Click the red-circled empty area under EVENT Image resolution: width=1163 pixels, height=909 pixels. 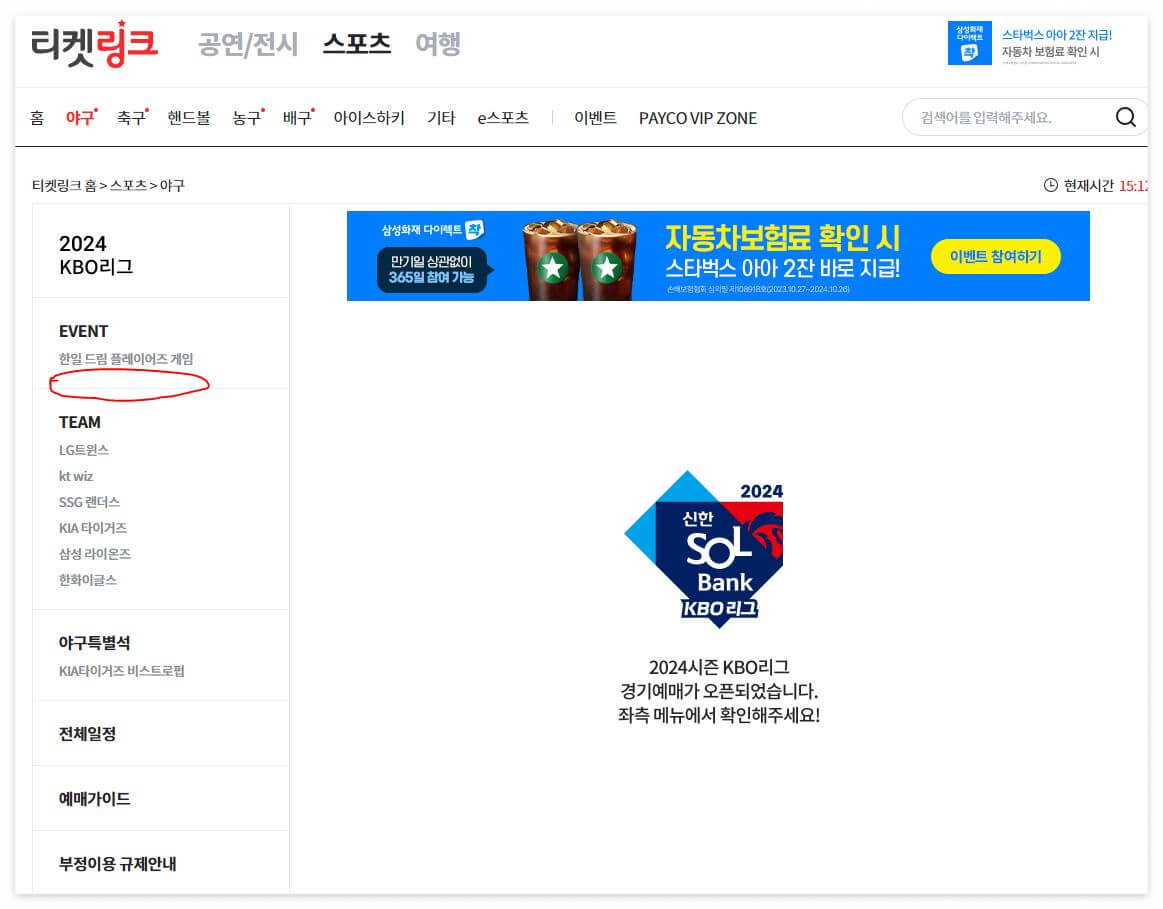pos(128,383)
